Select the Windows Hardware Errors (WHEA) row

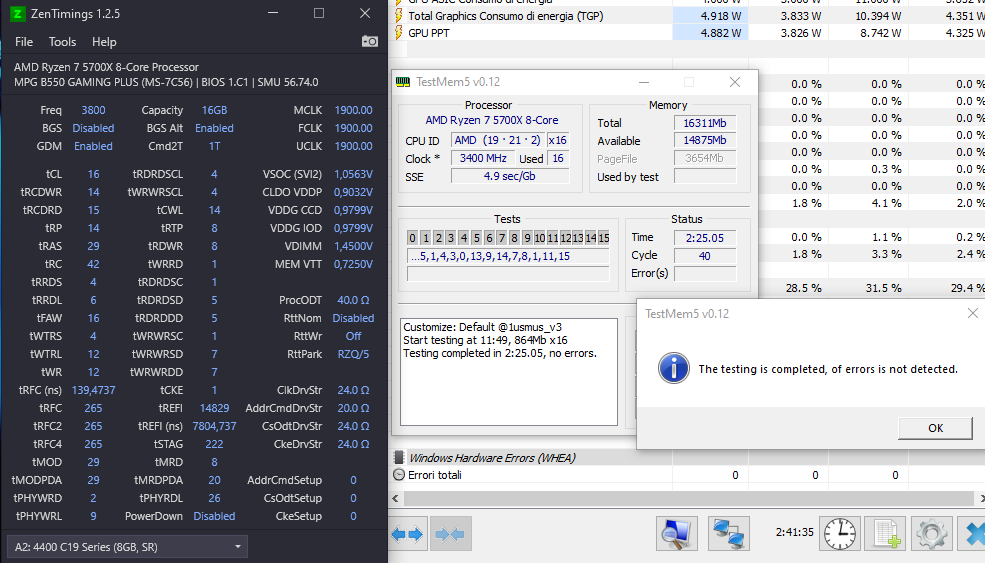coord(687,457)
